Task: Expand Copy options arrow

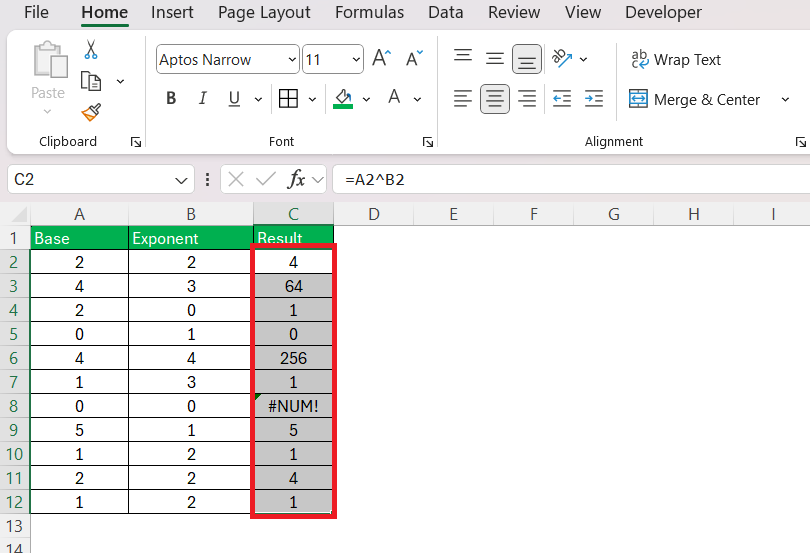Action: [x=120, y=81]
